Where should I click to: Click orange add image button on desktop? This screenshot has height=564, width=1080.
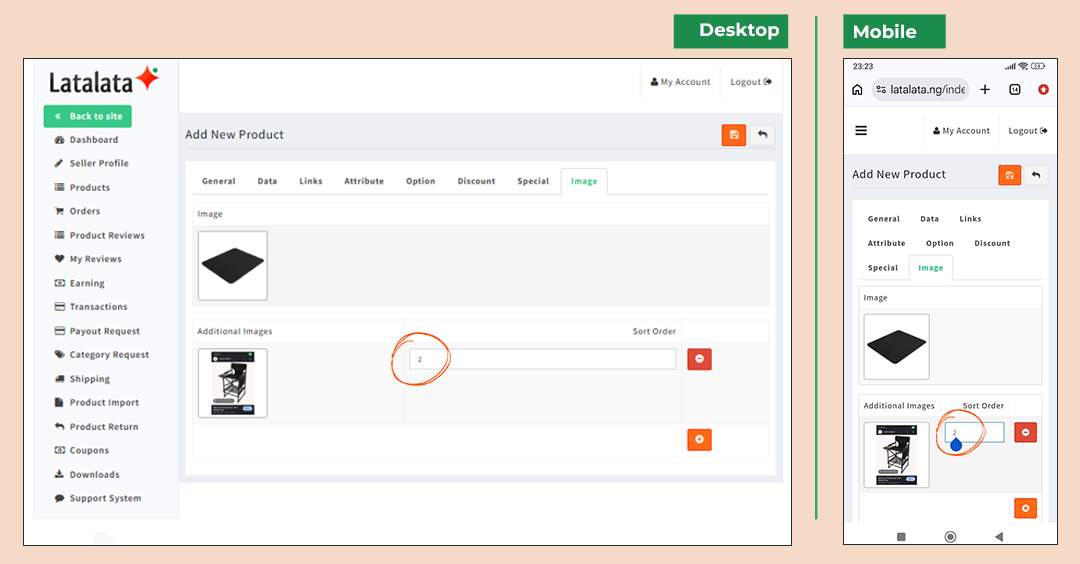(699, 439)
